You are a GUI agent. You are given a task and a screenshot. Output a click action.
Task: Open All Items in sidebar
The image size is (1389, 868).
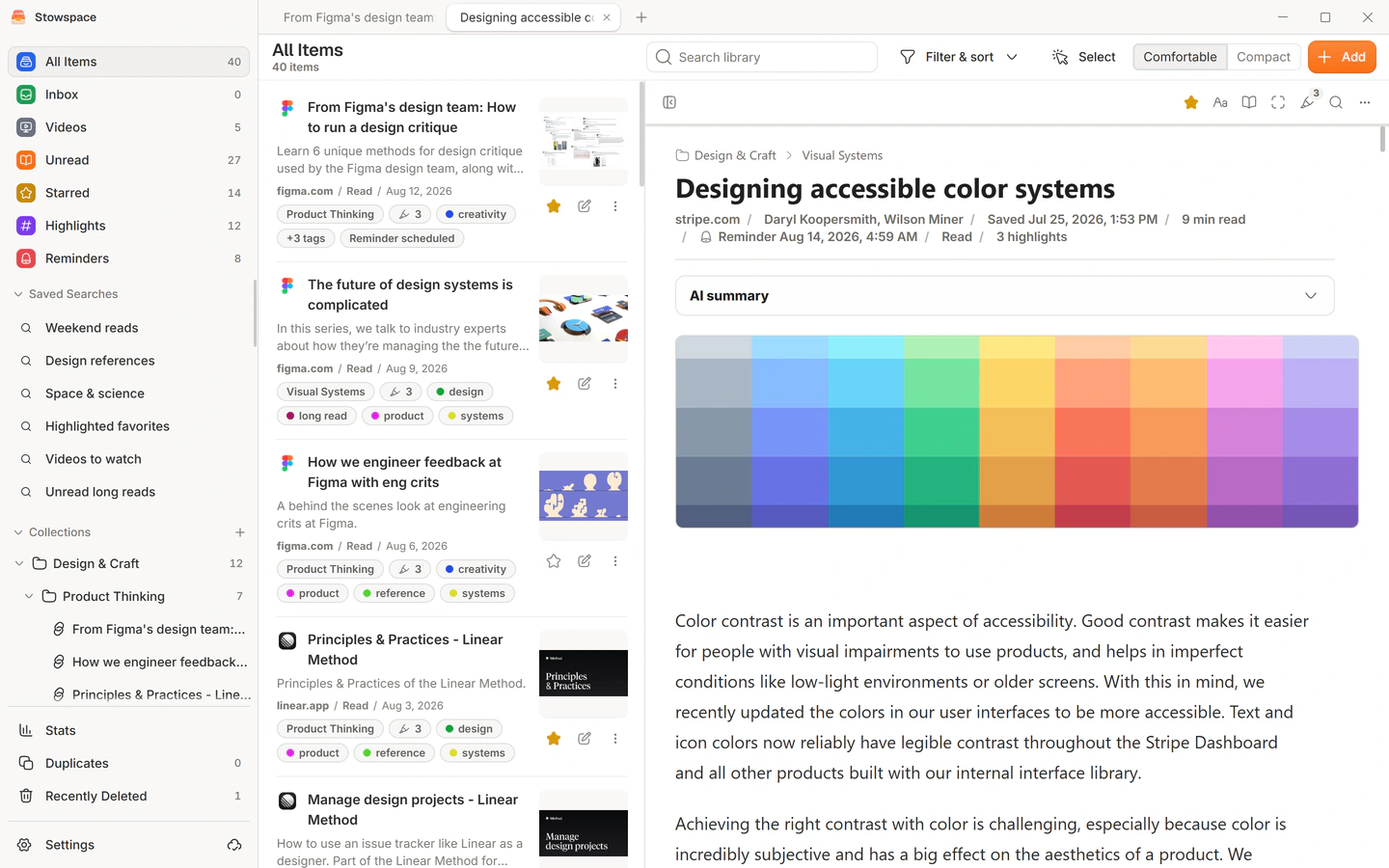[x=128, y=62]
